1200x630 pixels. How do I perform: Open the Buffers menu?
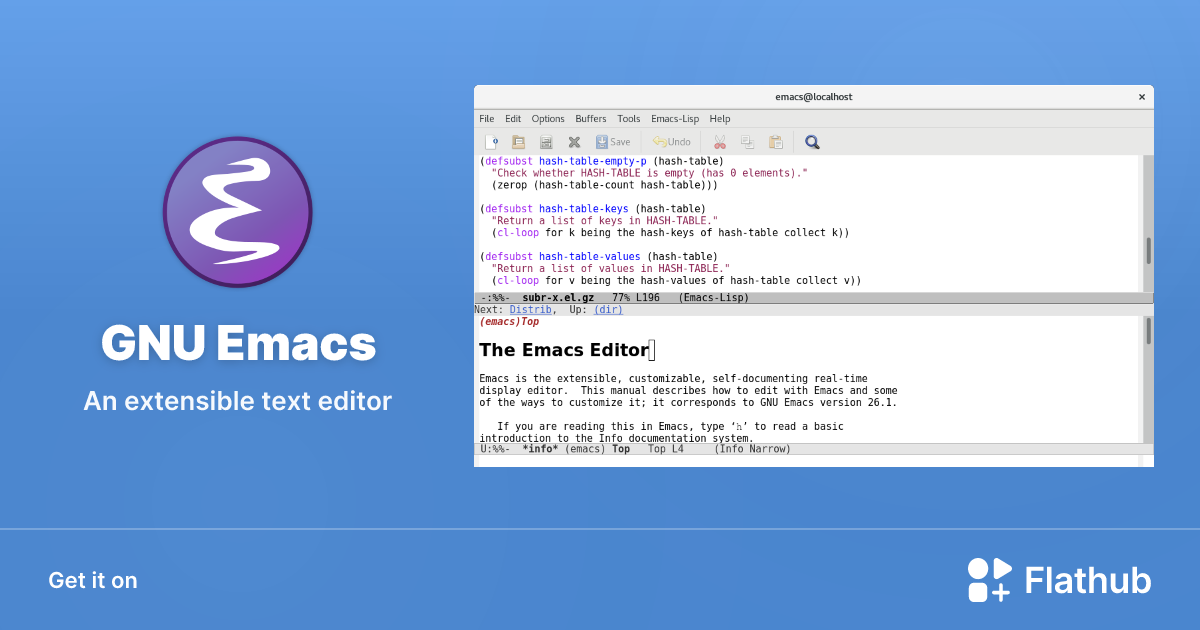[590, 118]
